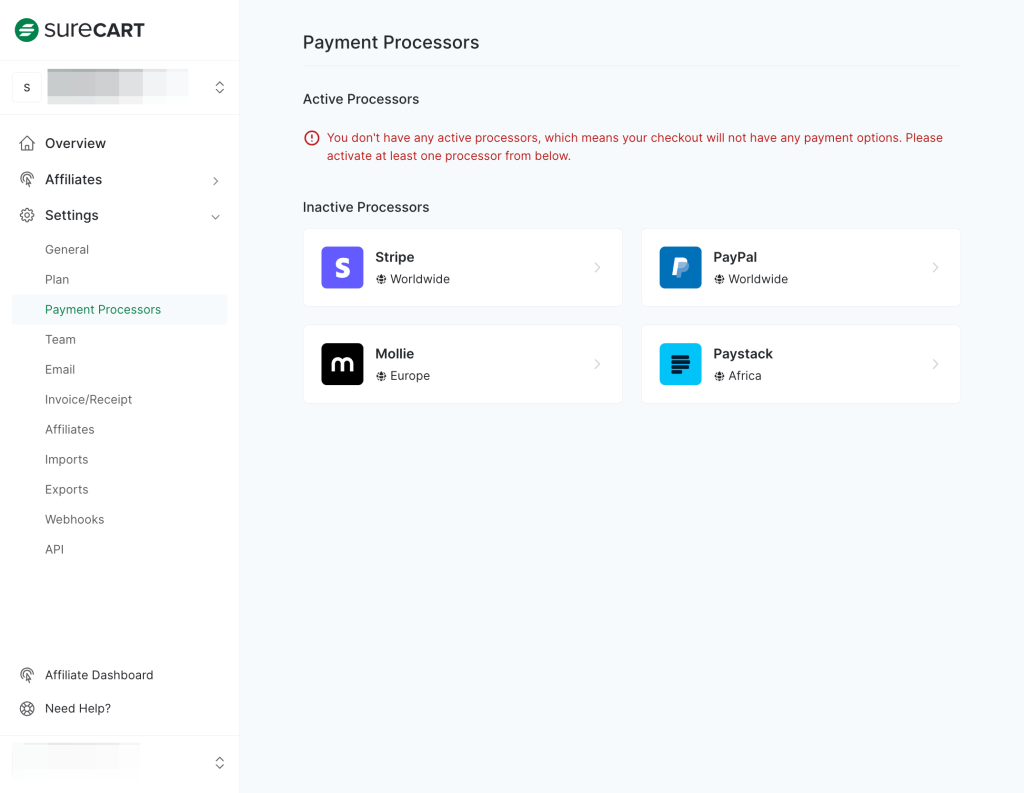
Task: Select the Mollie processor icon
Action: (342, 364)
